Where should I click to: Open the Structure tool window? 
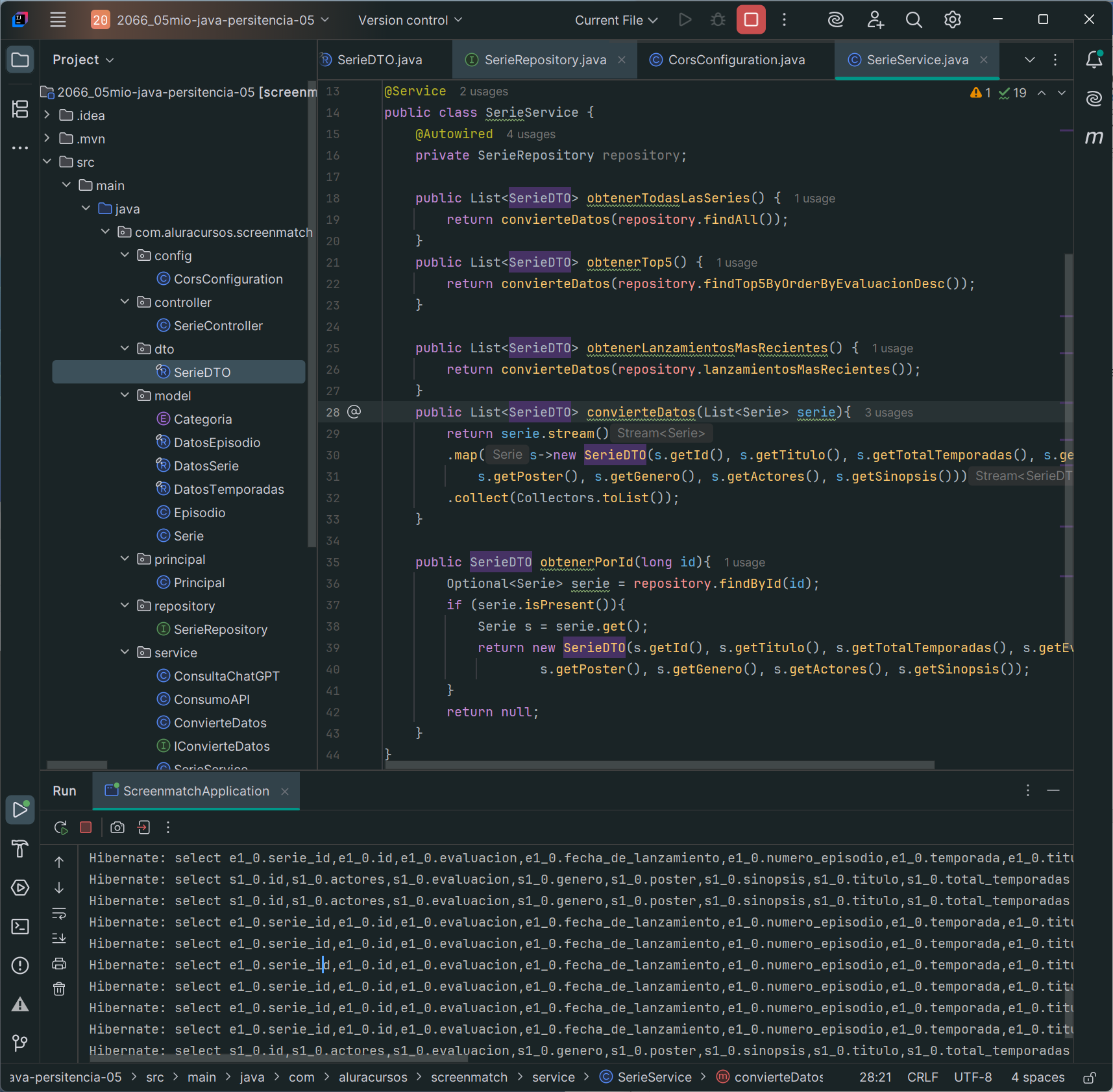point(20,109)
